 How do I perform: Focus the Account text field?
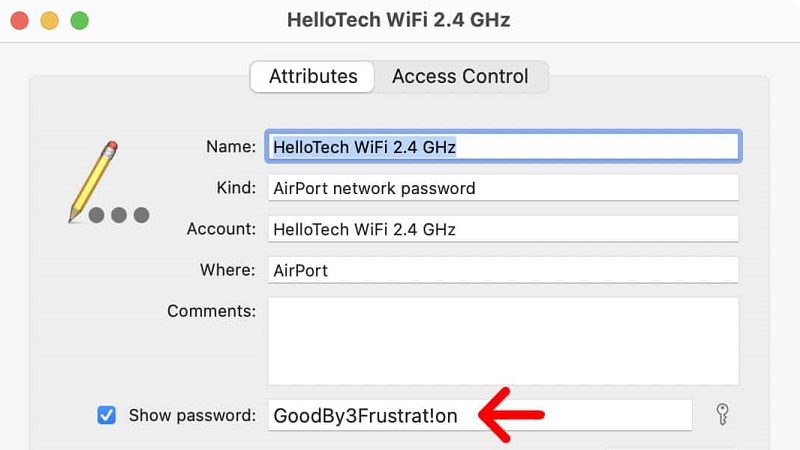[x=503, y=229]
